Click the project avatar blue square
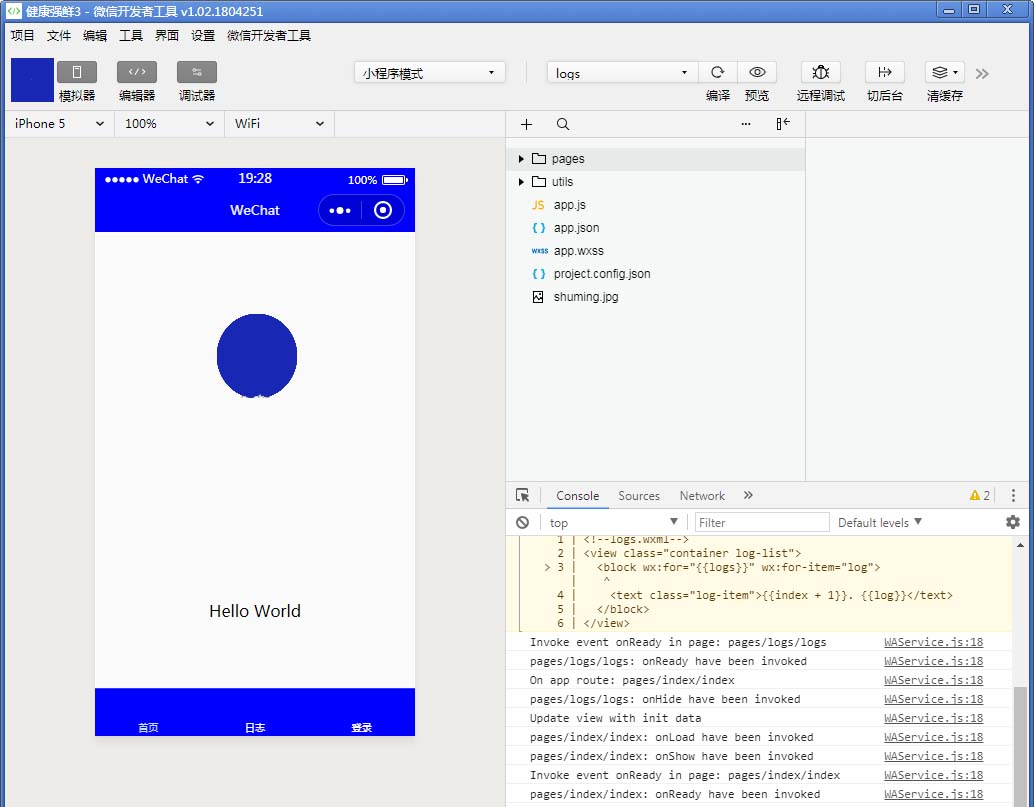The height and width of the screenshot is (807, 1034). [x=32, y=80]
